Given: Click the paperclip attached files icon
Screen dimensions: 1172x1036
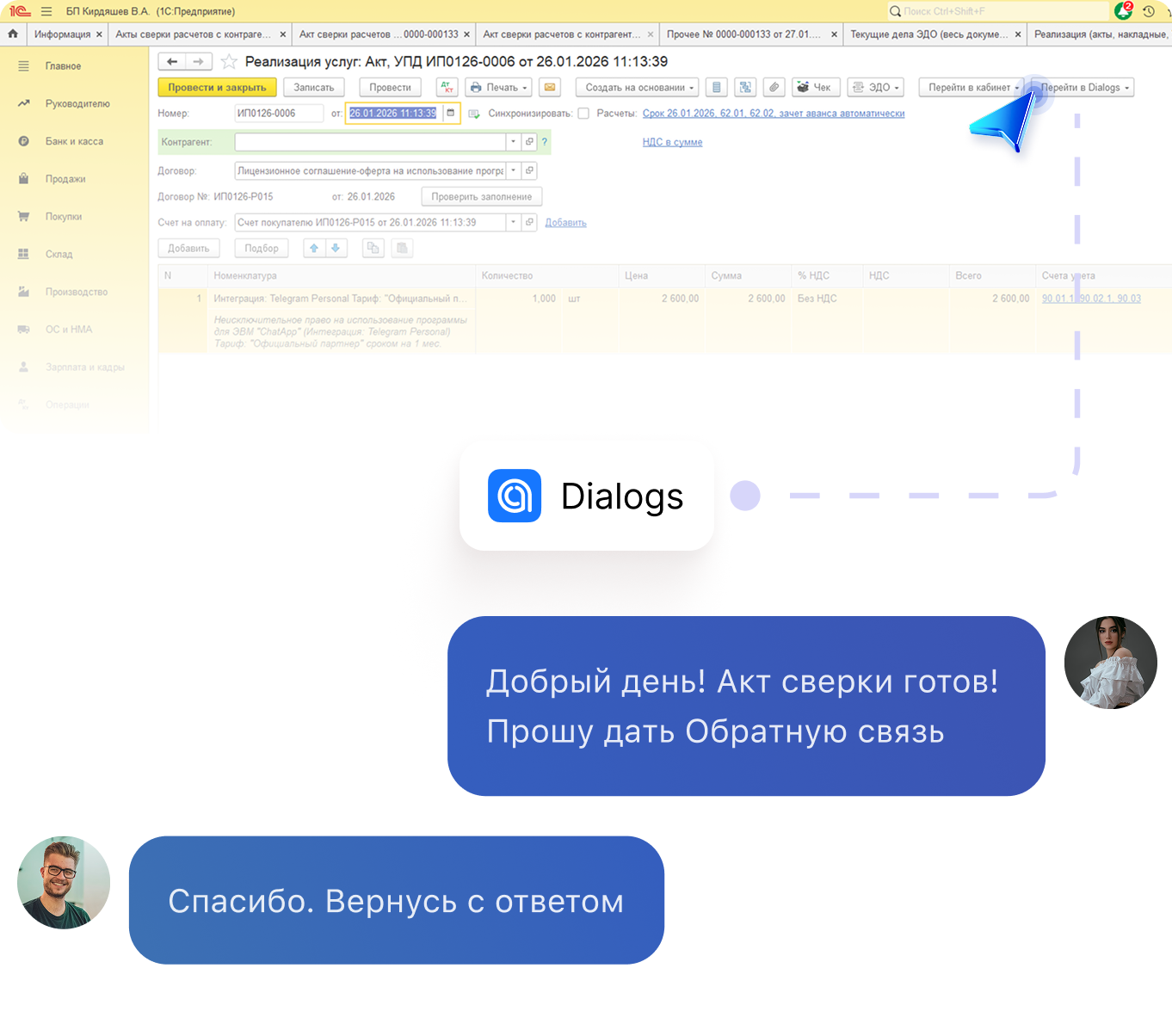Looking at the screenshot, I should point(774,88).
